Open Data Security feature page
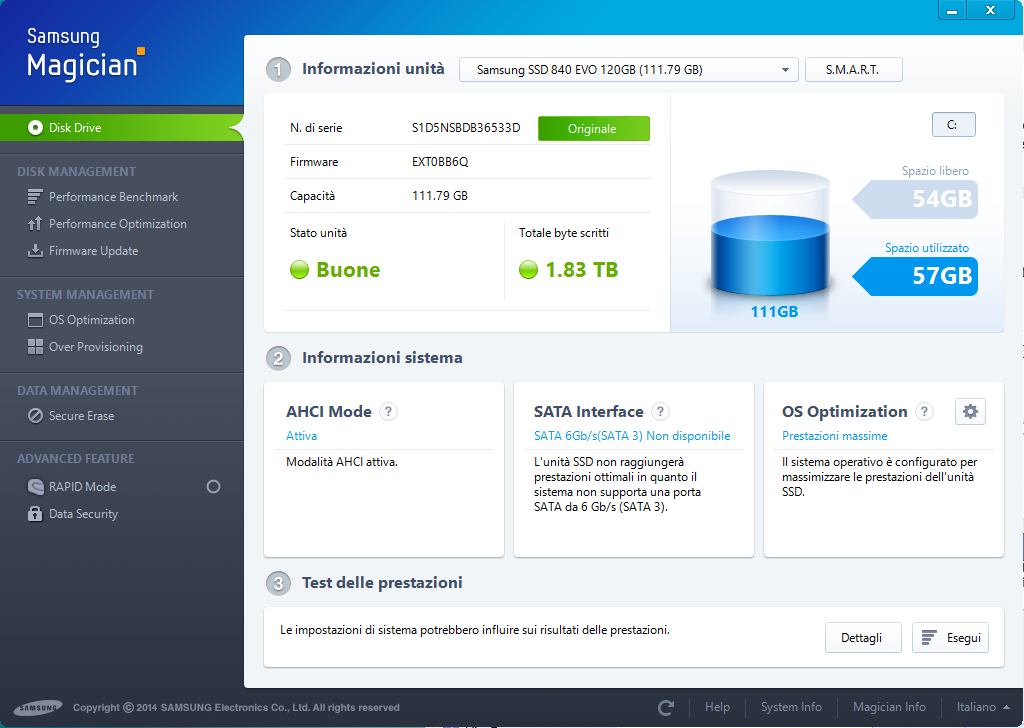Image resolution: width=1024 pixels, height=728 pixels. 84,514
